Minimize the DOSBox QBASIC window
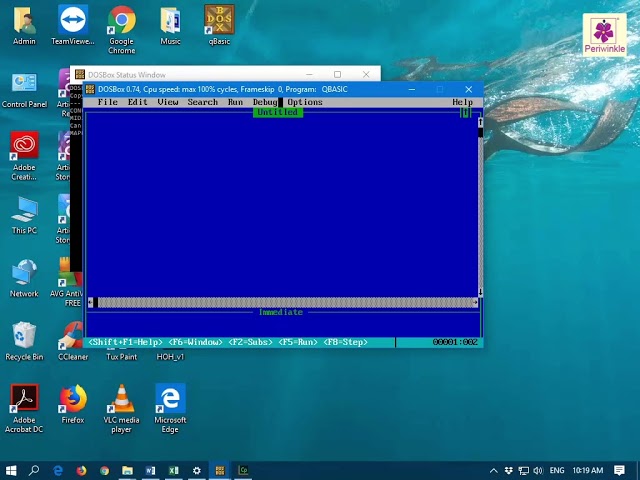Viewport: 640px width, 480px height. (412, 89)
